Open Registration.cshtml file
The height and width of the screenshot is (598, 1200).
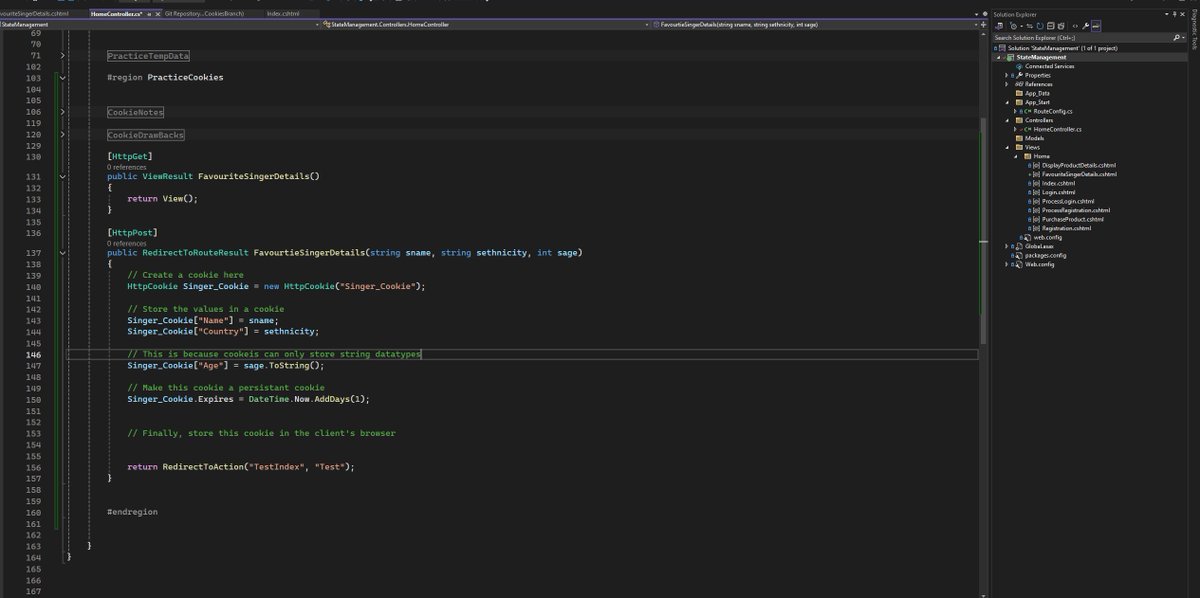click(1068, 228)
